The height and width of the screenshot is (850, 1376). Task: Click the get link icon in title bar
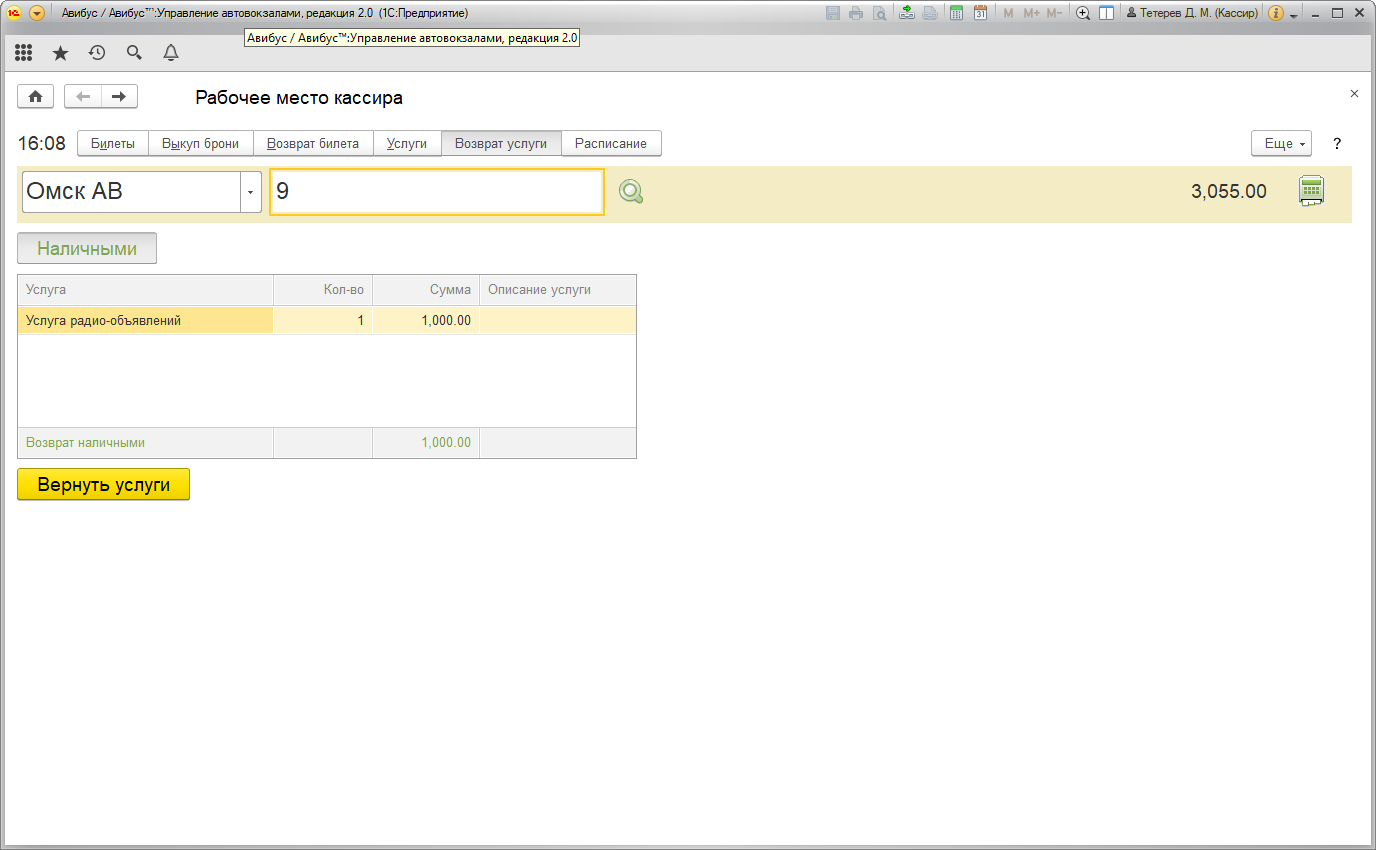[x=906, y=13]
